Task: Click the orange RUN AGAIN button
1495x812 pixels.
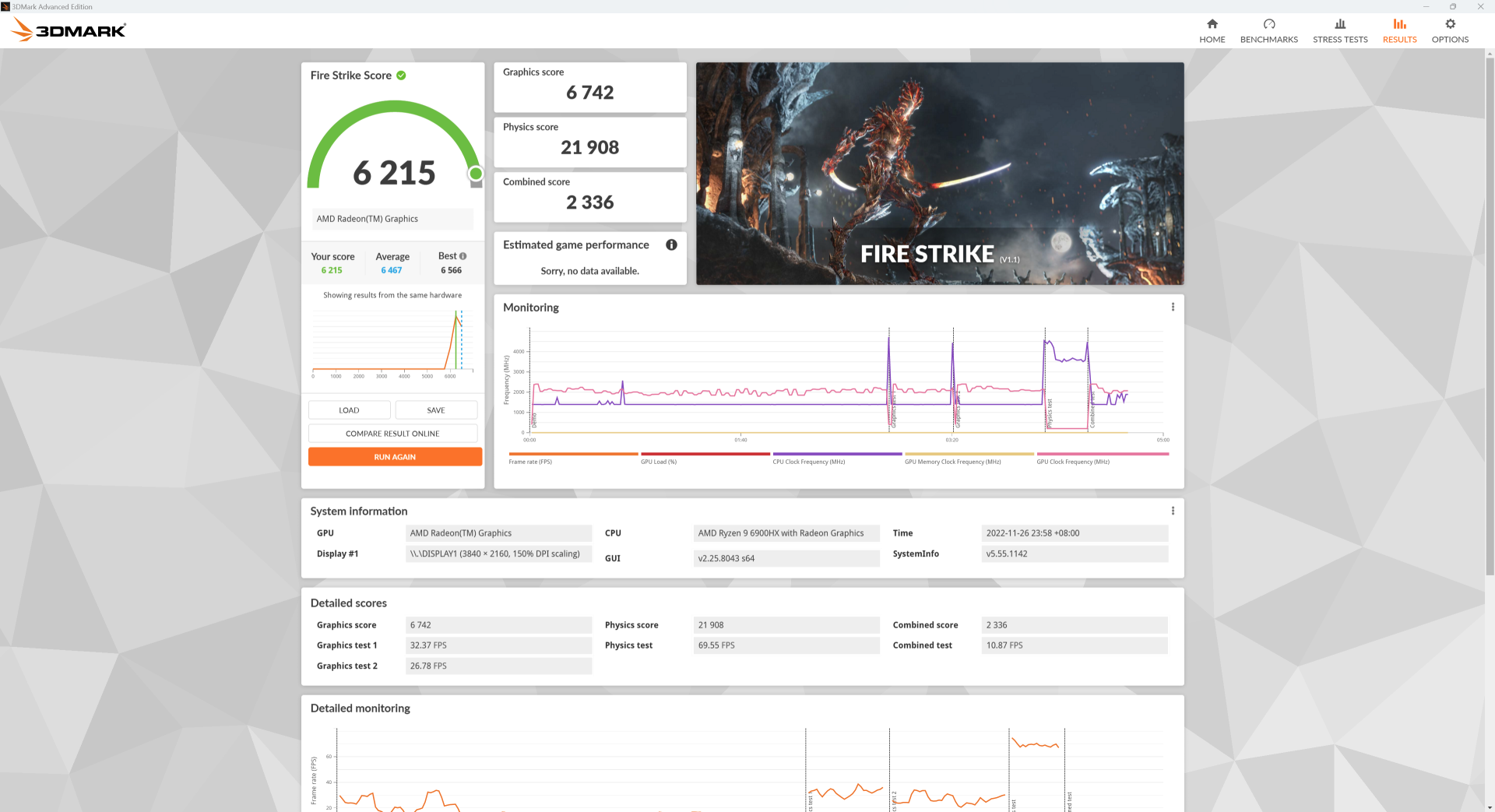Action: pyautogui.click(x=395, y=457)
